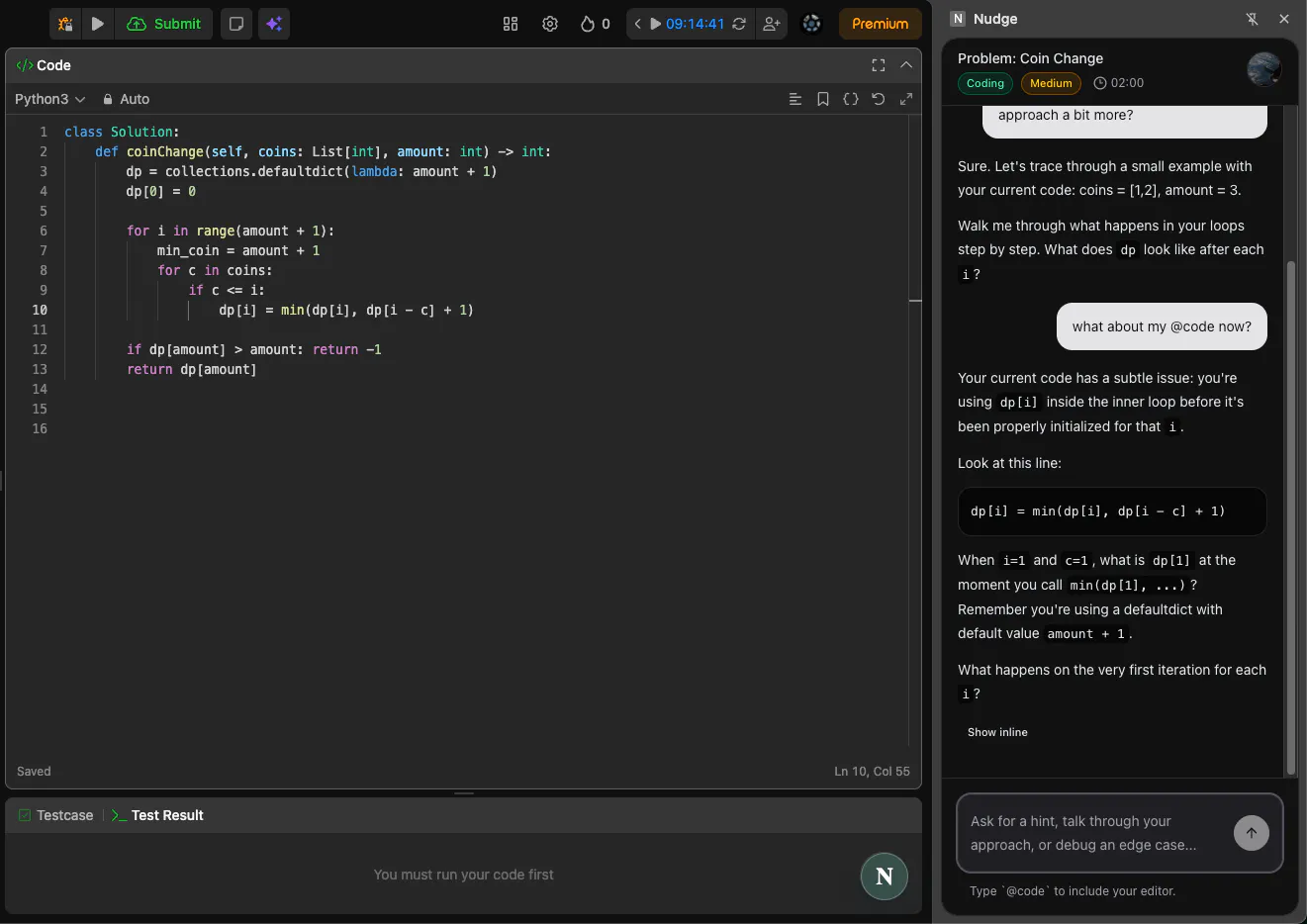Unpin the Nudge panel
The width and height of the screenshot is (1307, 924).
[x=1252, y=19]
